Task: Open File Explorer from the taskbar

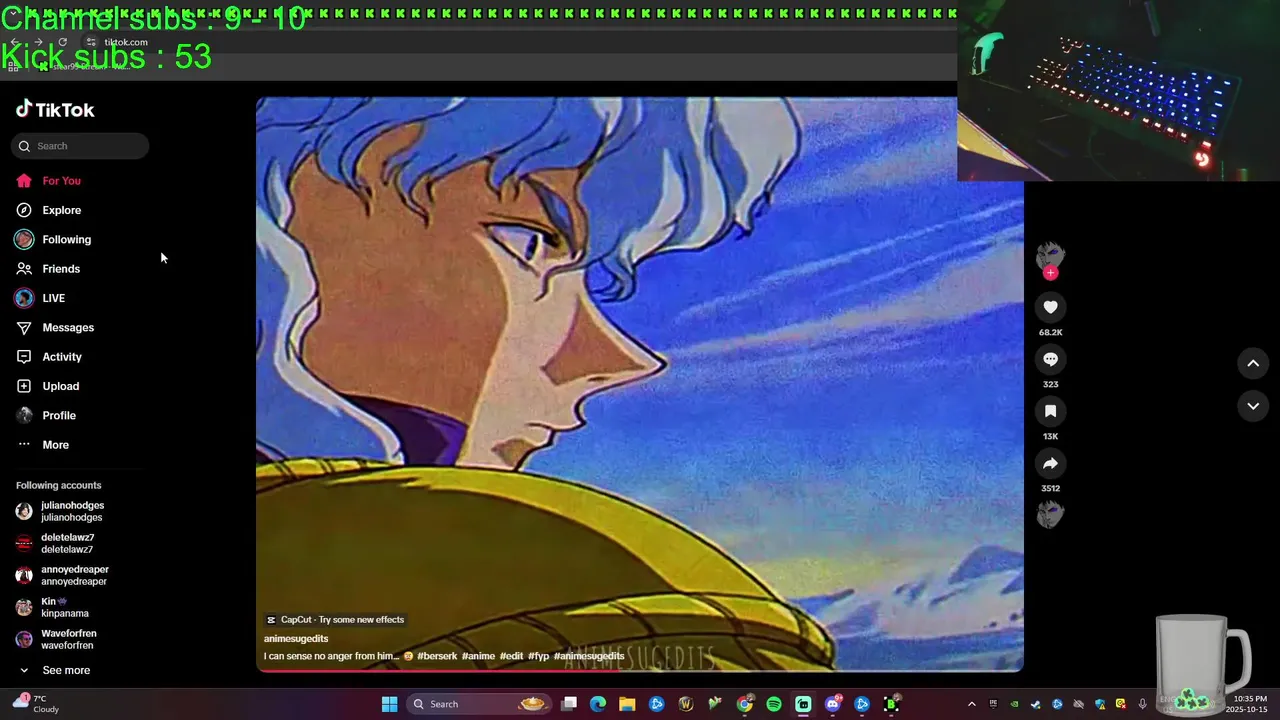Action: (627, 704)
